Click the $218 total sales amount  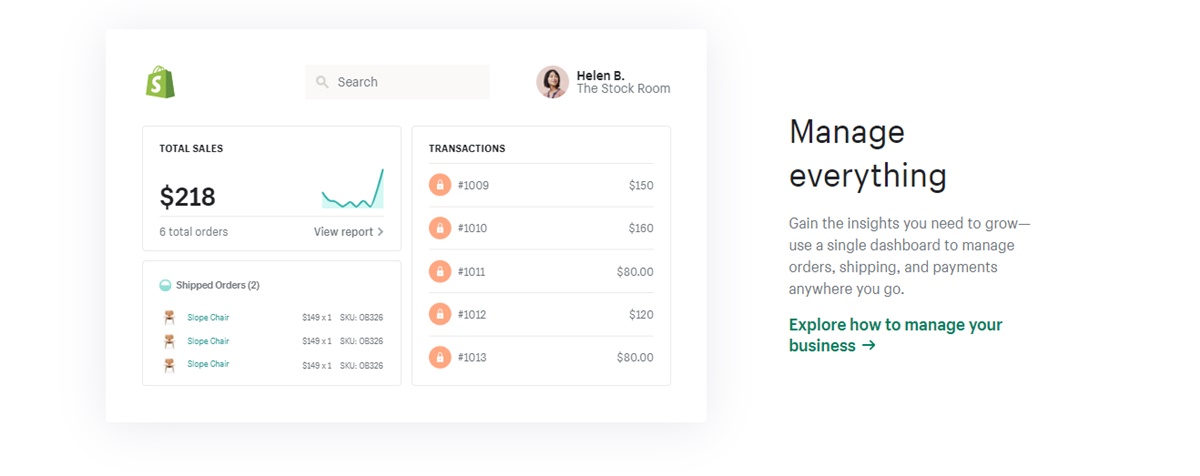(x=188, y=197)
